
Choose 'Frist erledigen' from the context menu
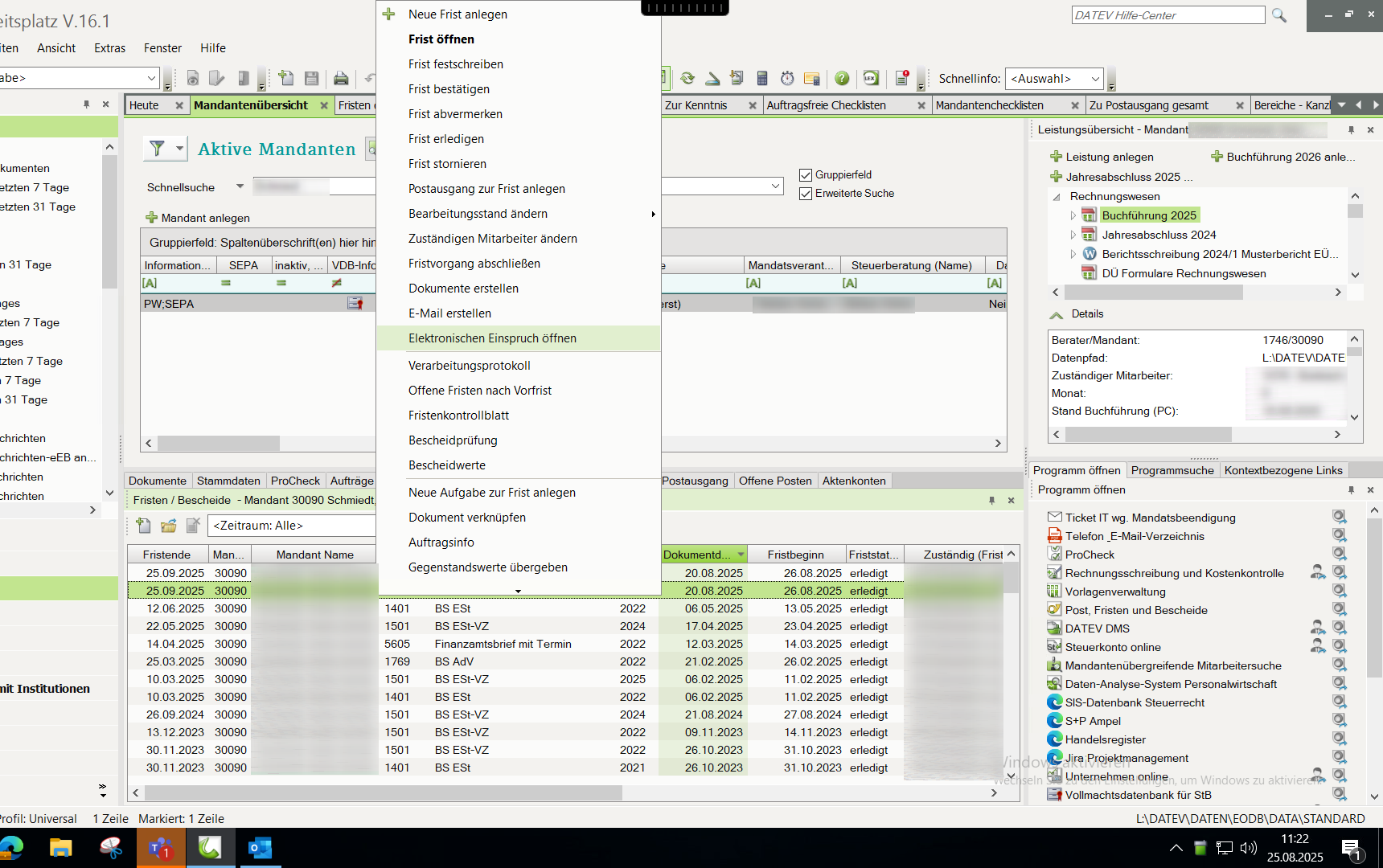446,139
